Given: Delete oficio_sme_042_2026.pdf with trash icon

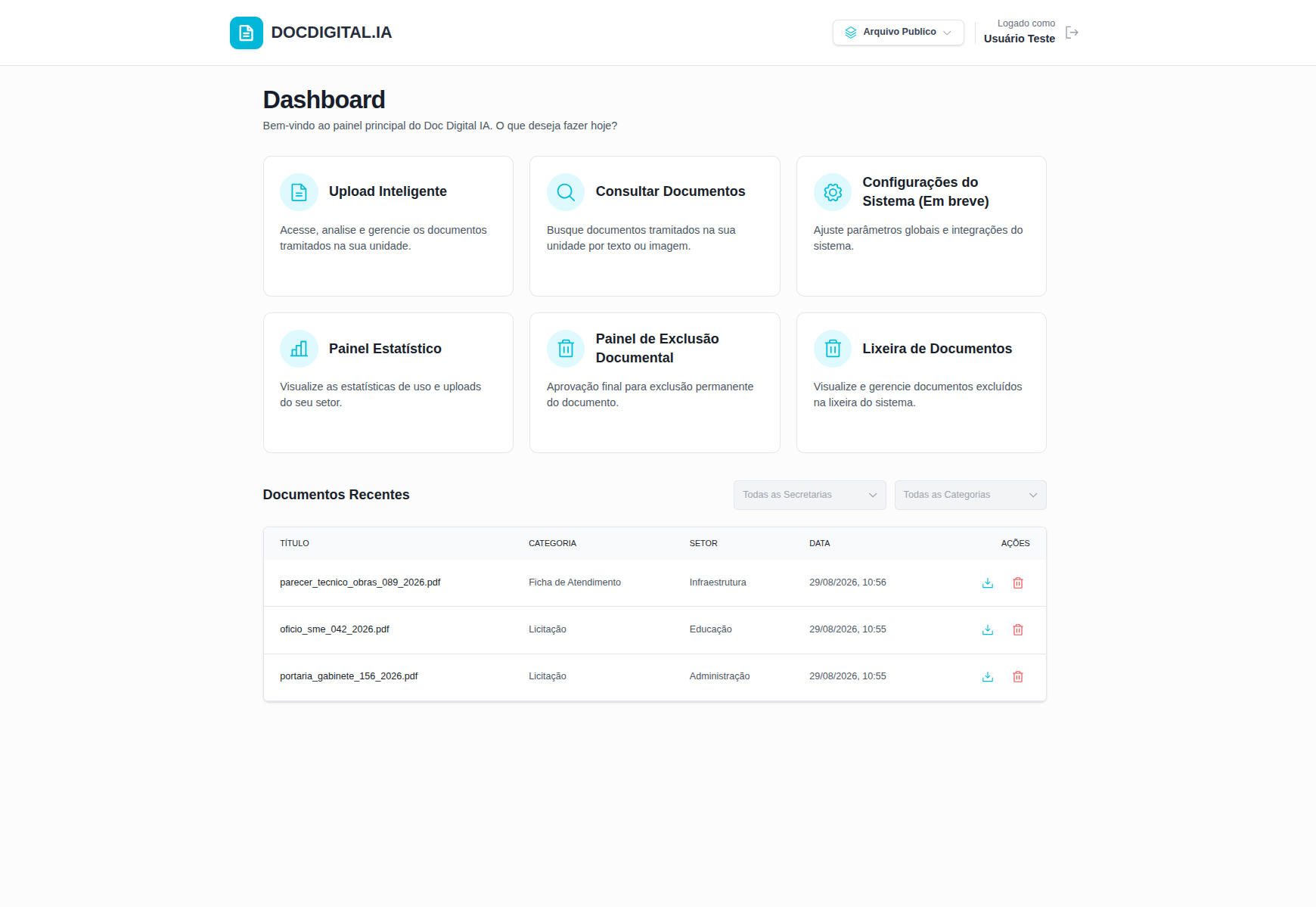Looking at the screenshot, I should click(1018, 629).
